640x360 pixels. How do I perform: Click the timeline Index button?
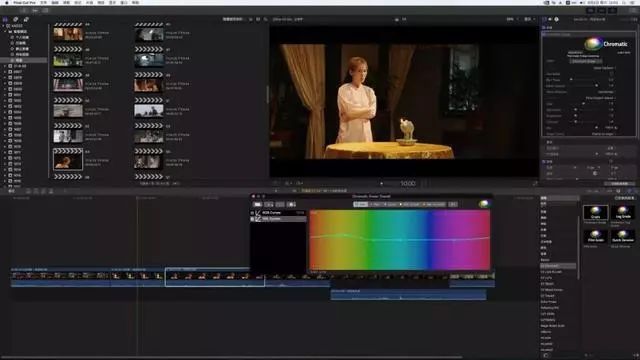11,191
